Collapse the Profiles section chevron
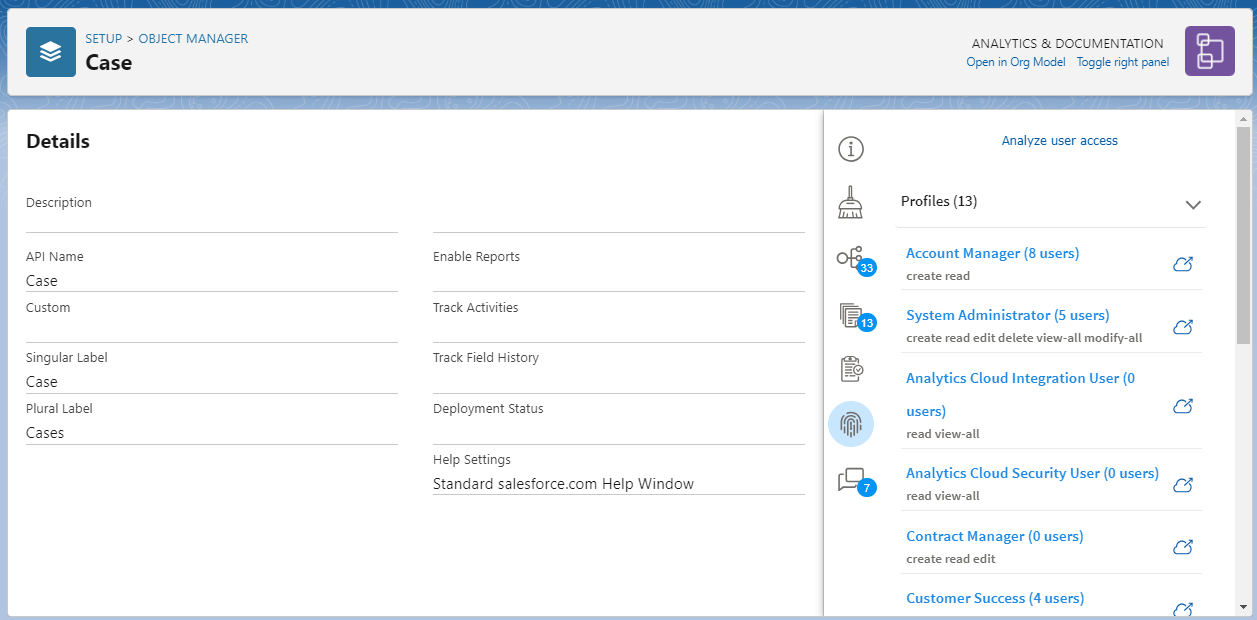The image size is (1257, 620). (x=1192, y=204)
